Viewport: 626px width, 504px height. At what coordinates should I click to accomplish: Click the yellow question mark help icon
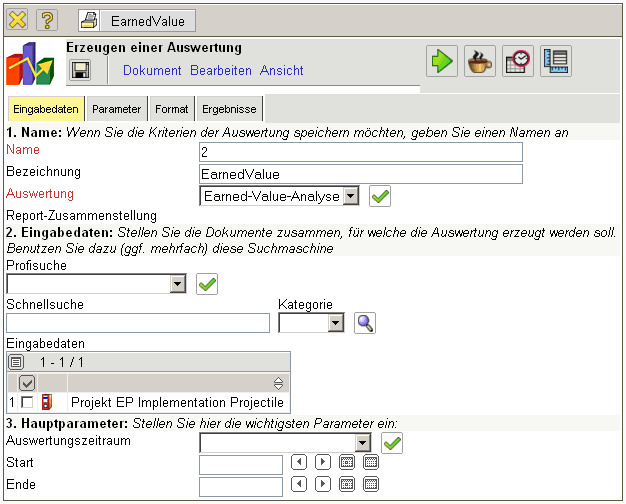(48, 20)
